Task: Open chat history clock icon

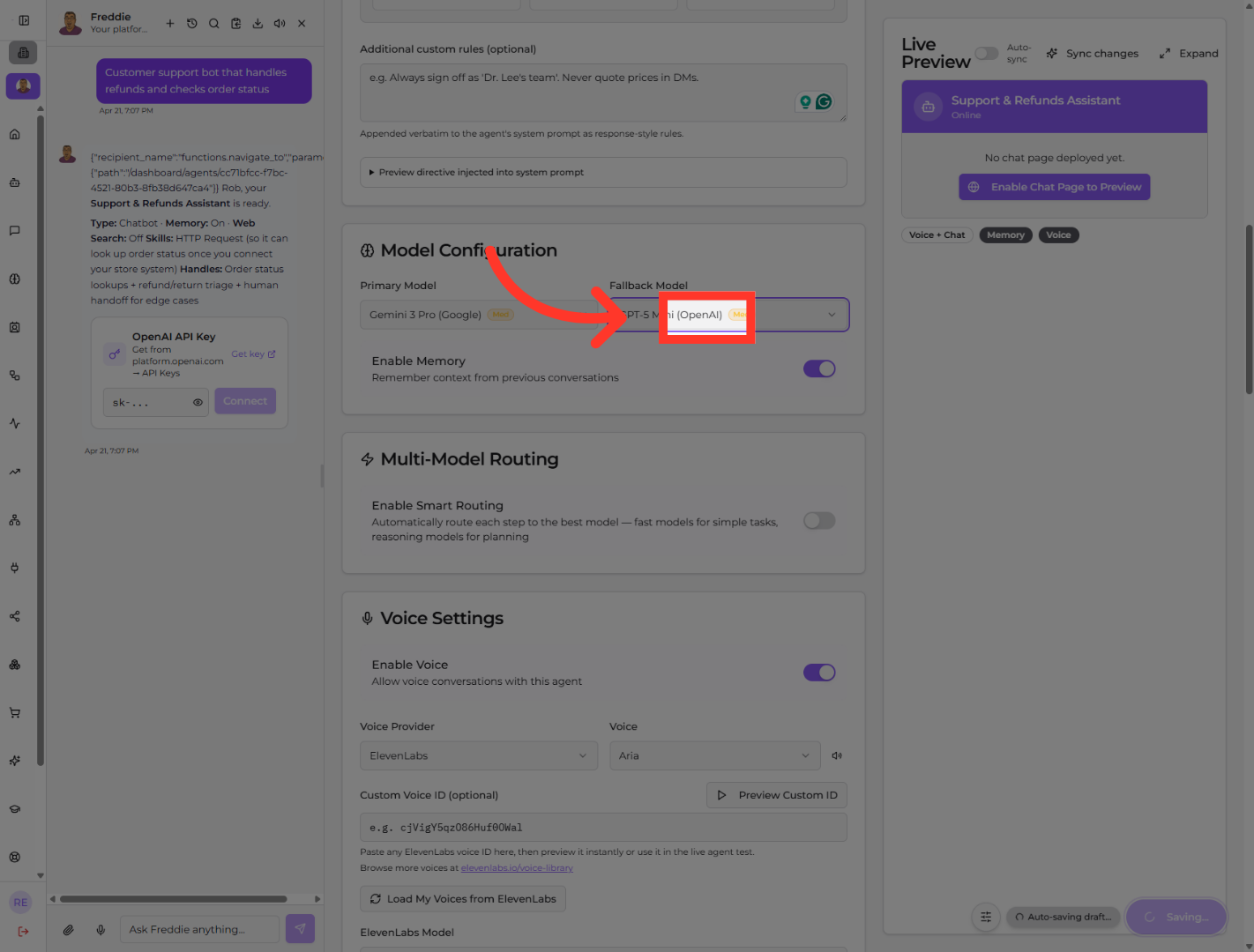Action: point(192,24)
